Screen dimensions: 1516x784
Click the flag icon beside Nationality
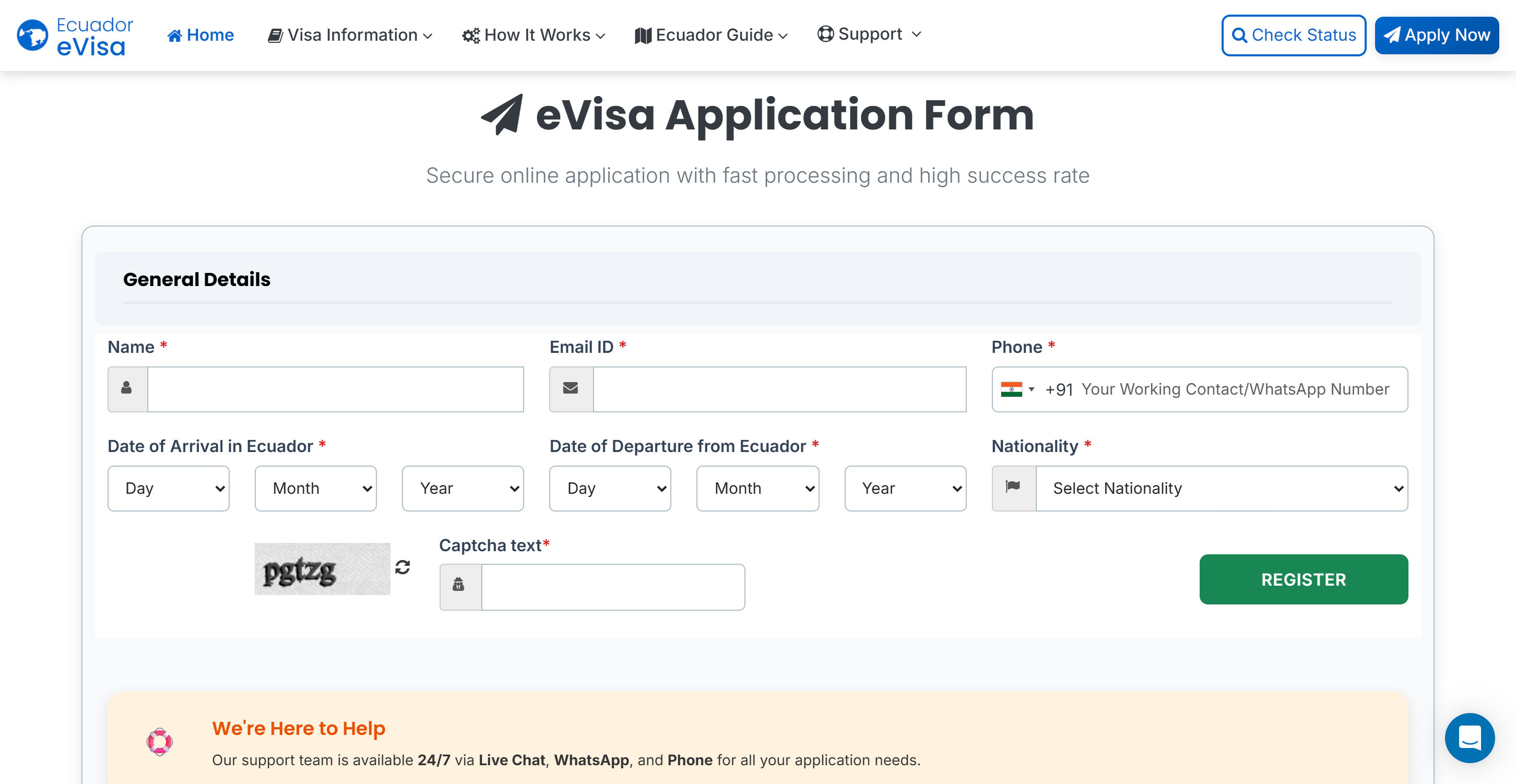1013,488
